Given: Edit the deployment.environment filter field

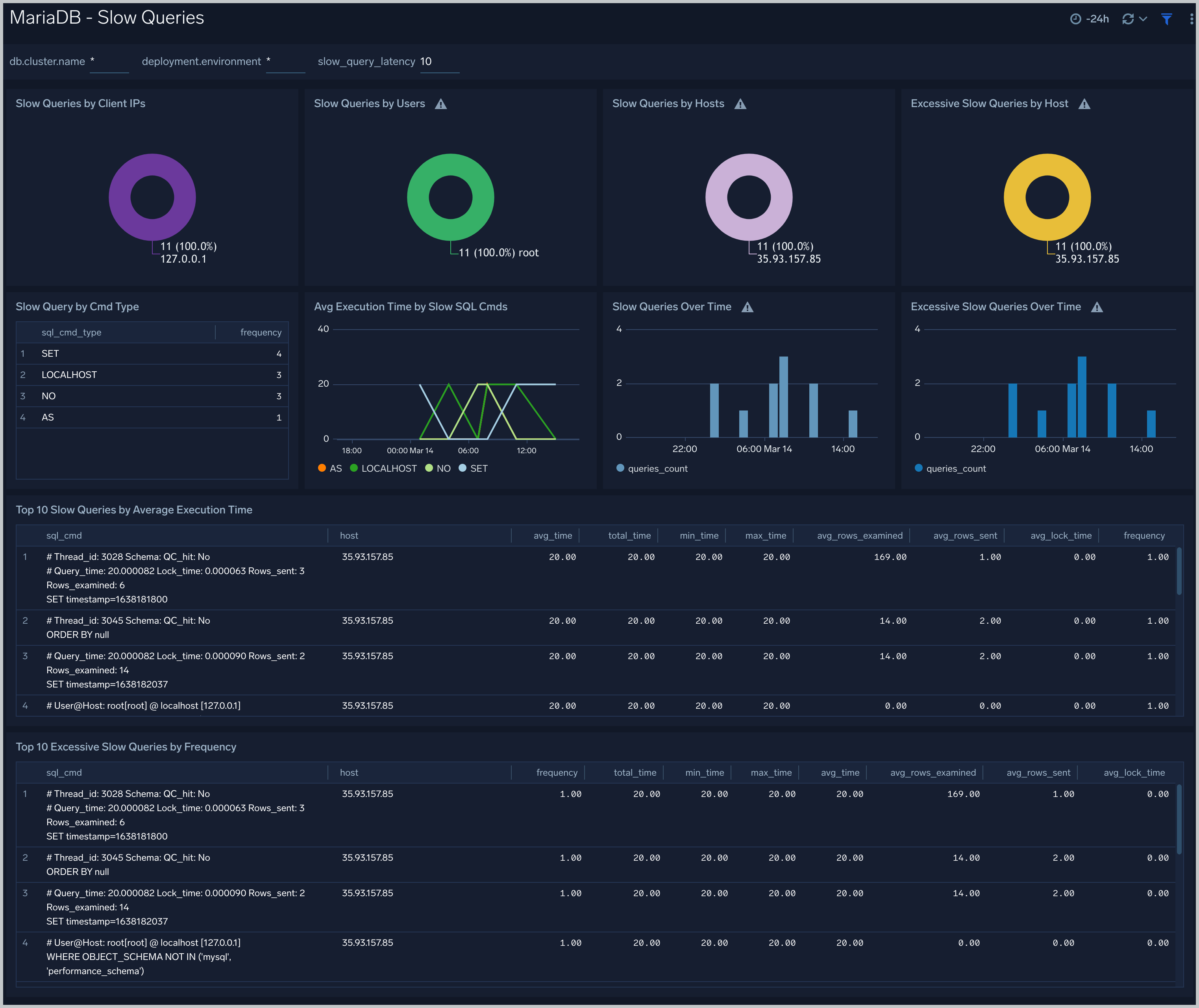Looking at the screenshot, I should point(286,62).
